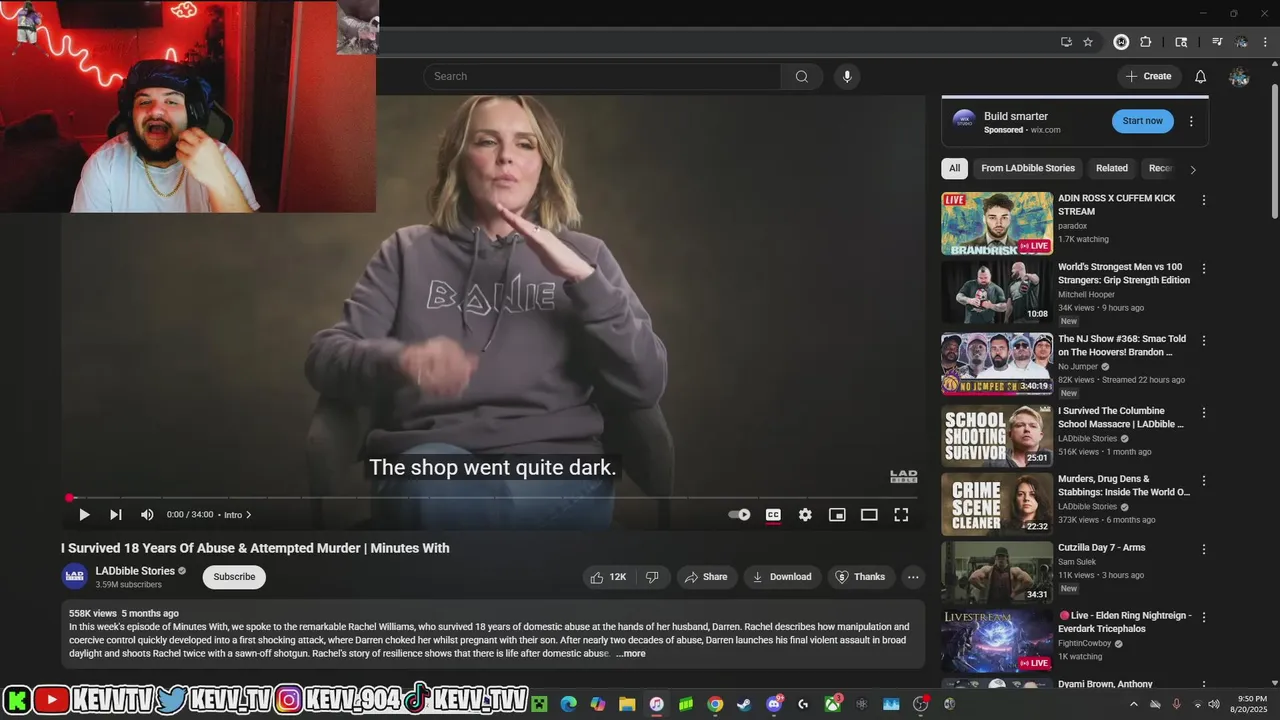Viewport: 1280px width, 720px height.
Task: Install page as app icon in address bar
Action: [1066, 42]
